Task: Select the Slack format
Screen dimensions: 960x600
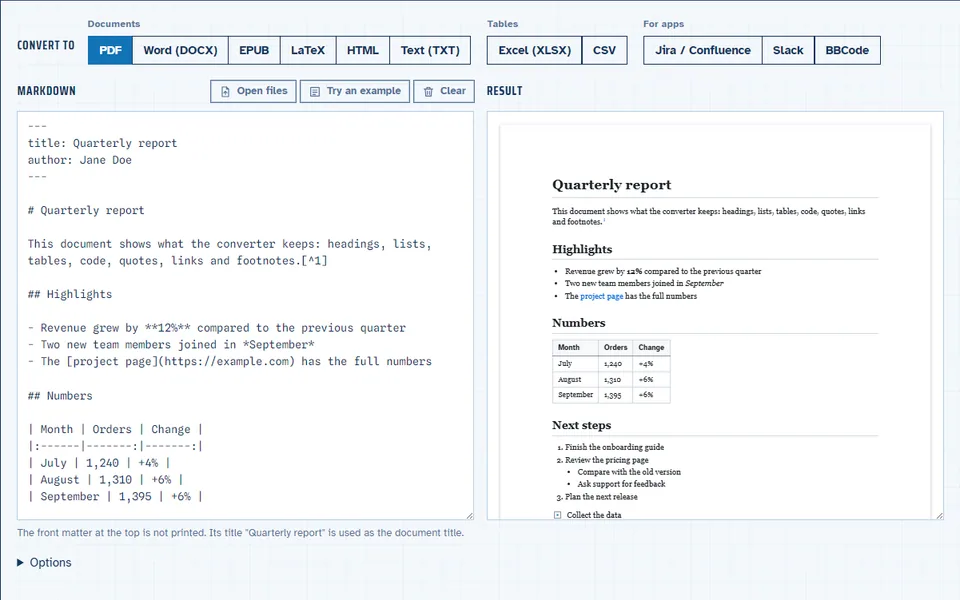Action: point(788,50)
